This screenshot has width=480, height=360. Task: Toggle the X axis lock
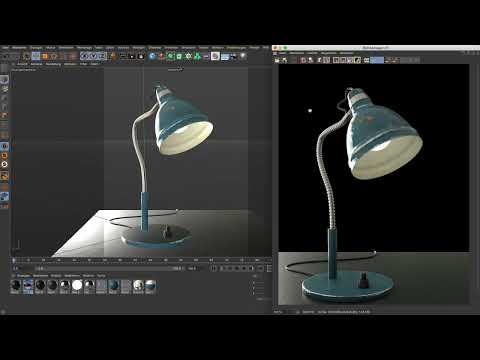(84, 56)
